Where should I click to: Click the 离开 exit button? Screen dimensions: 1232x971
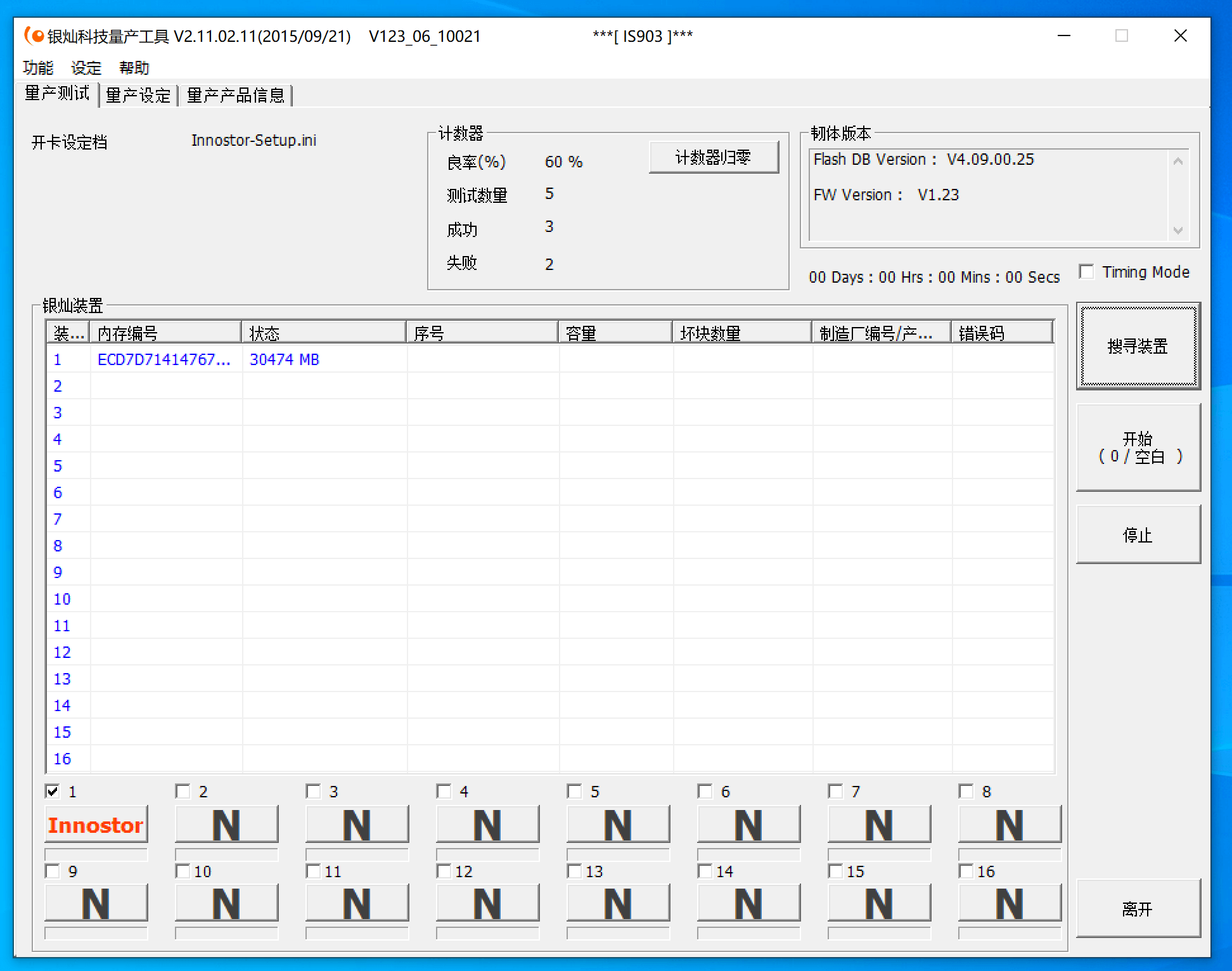[x=1138, y=909]
